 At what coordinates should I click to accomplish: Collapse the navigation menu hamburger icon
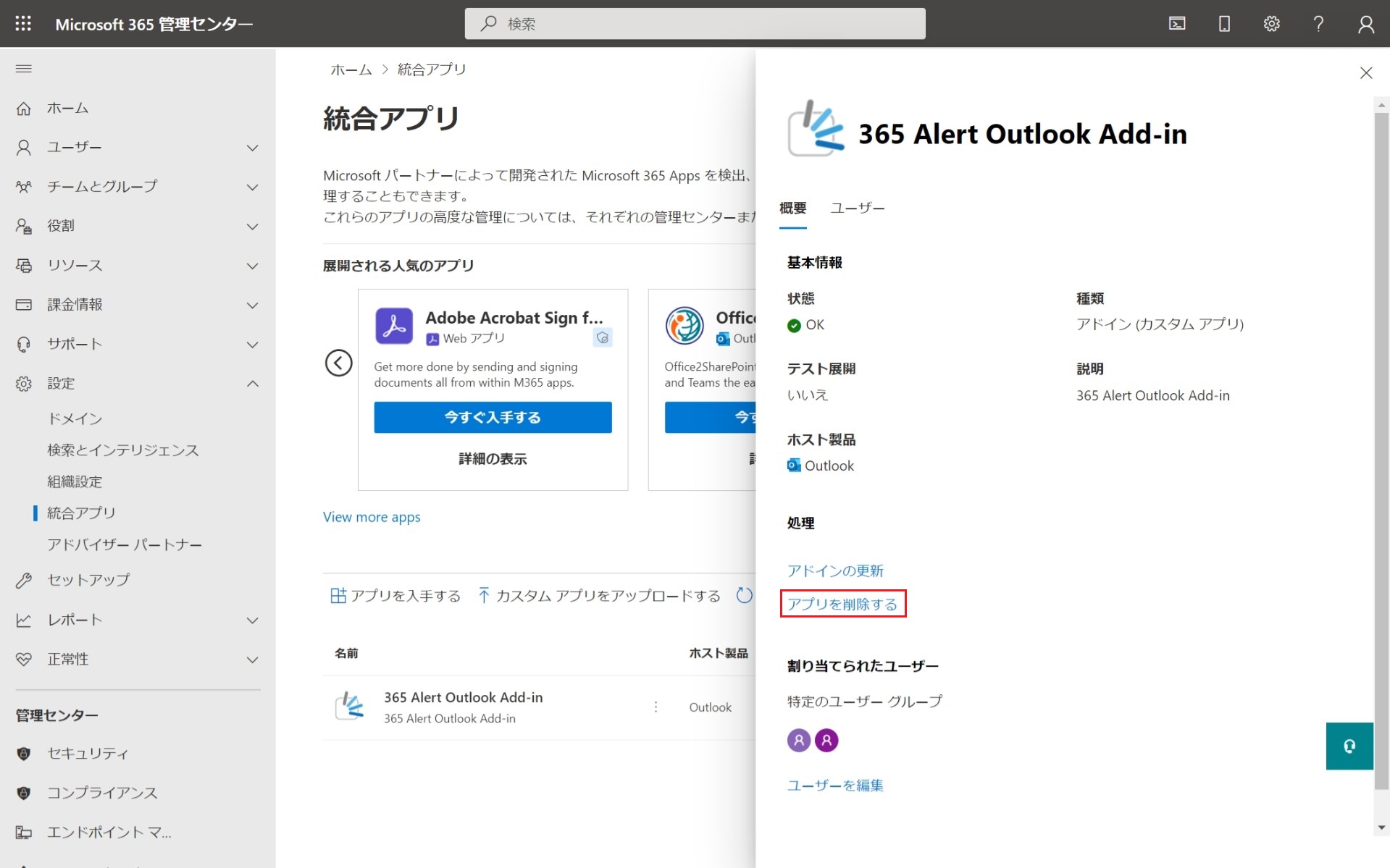point(24,69)
